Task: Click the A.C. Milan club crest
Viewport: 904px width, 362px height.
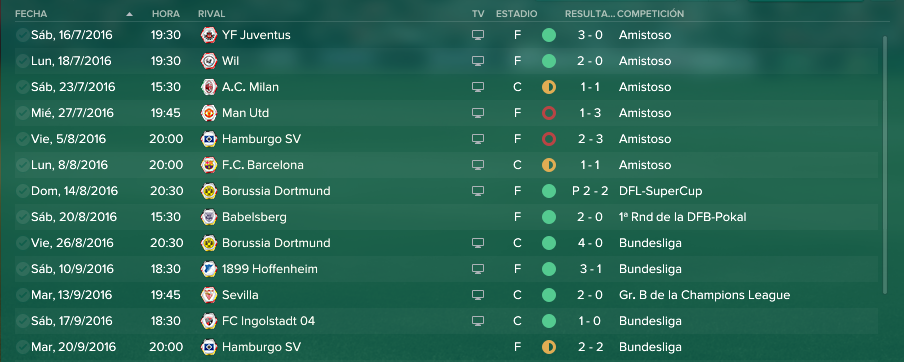Action: [x=208, y=87]
